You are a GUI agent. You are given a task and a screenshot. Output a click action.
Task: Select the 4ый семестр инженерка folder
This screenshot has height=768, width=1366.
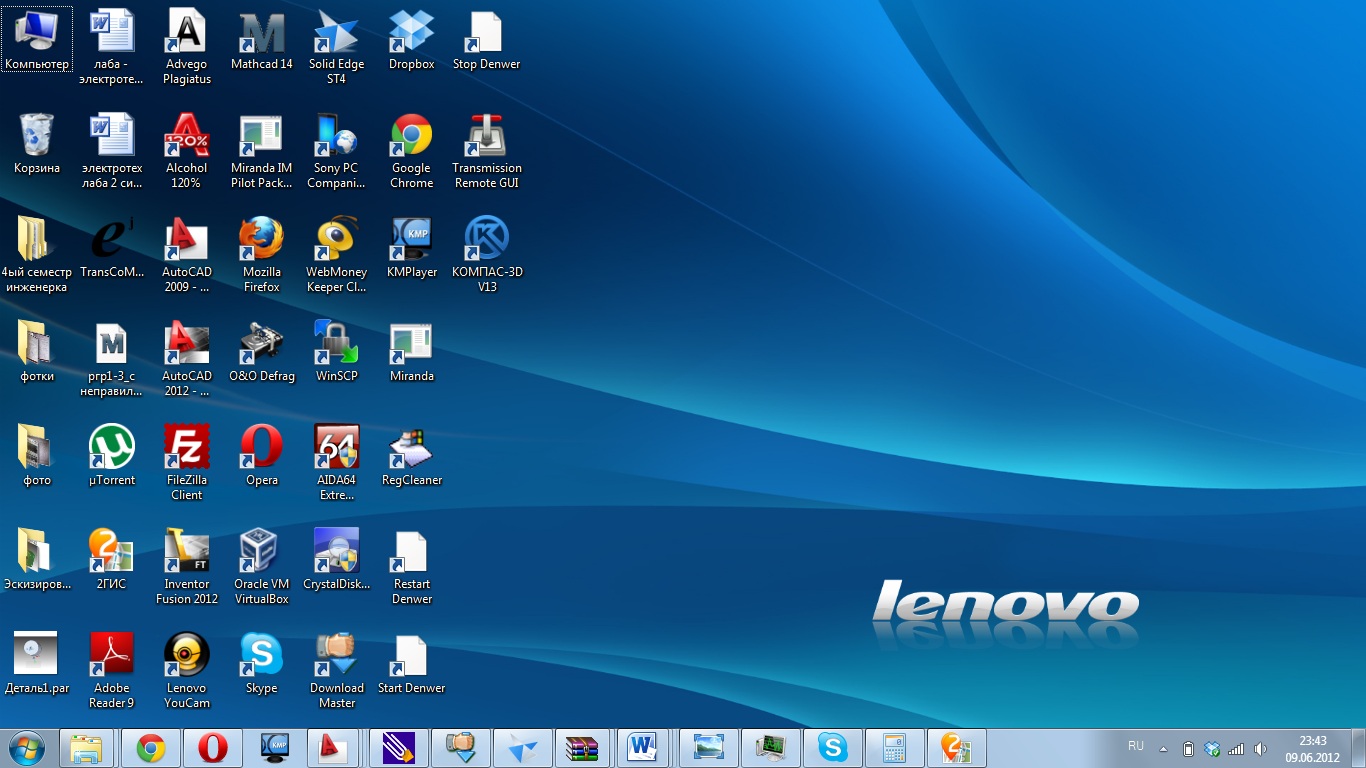[x=37, y=255]
